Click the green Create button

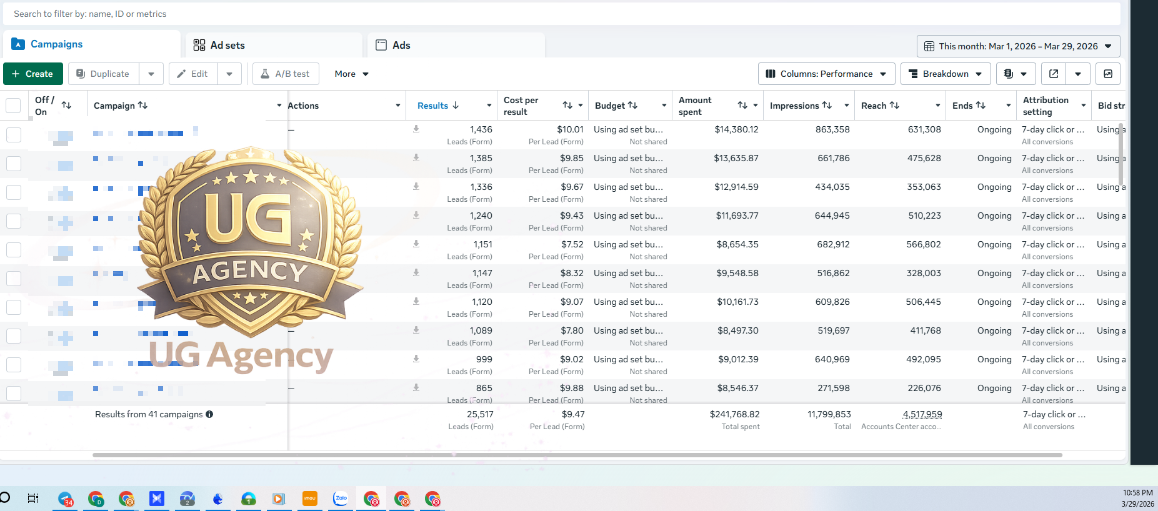click(x=32, y=74)
